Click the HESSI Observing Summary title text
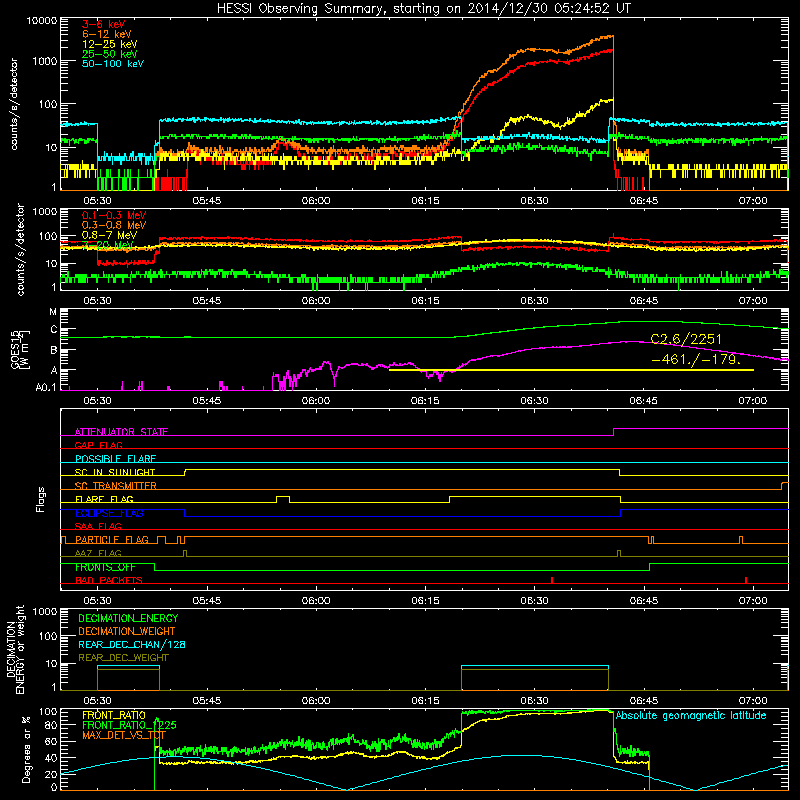The width and height of the screenshot is (800, 800). tap(423, 8)
